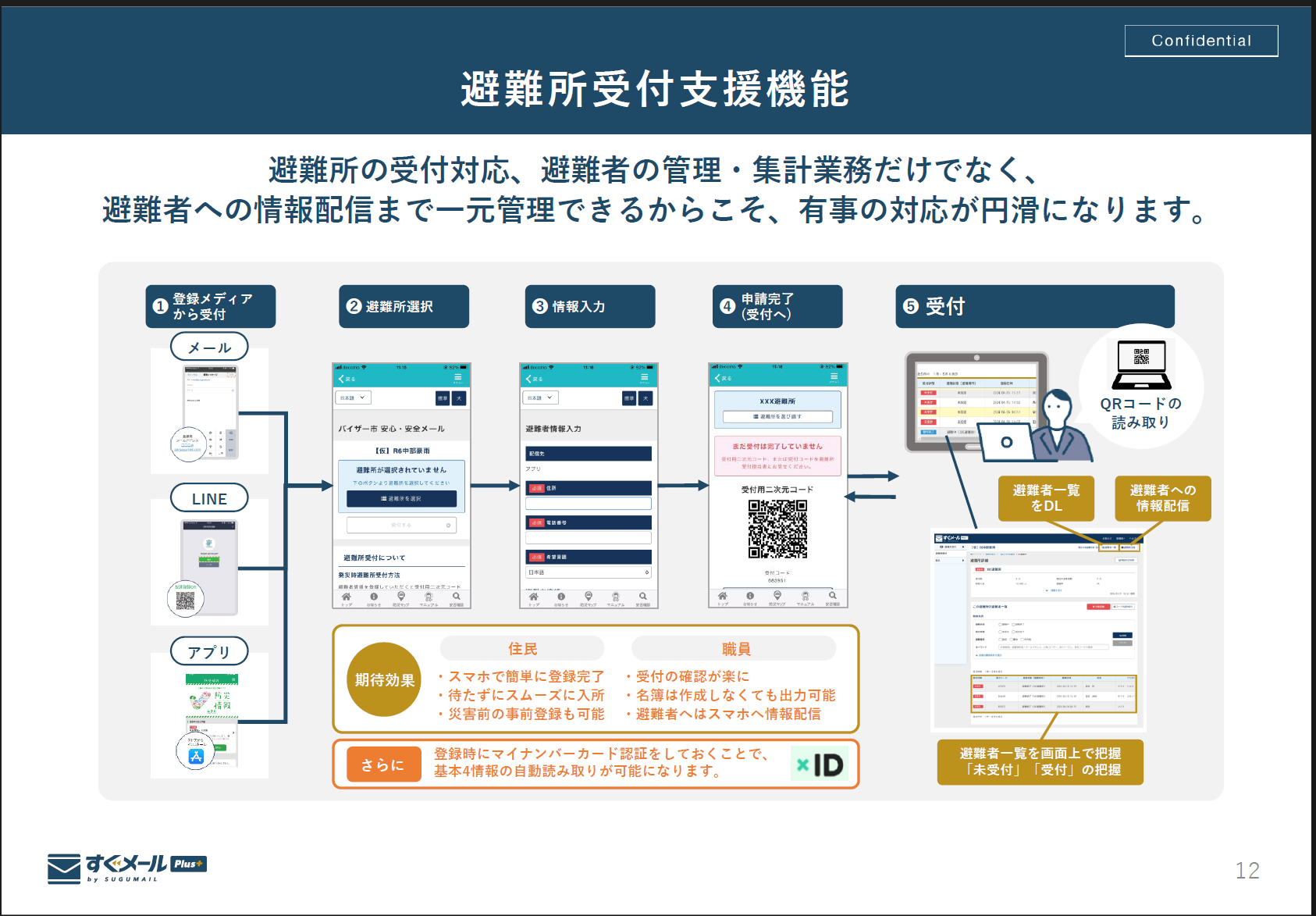
Task: Open hamburger menu on shelter selection phone screen
Action: [458, 378]
